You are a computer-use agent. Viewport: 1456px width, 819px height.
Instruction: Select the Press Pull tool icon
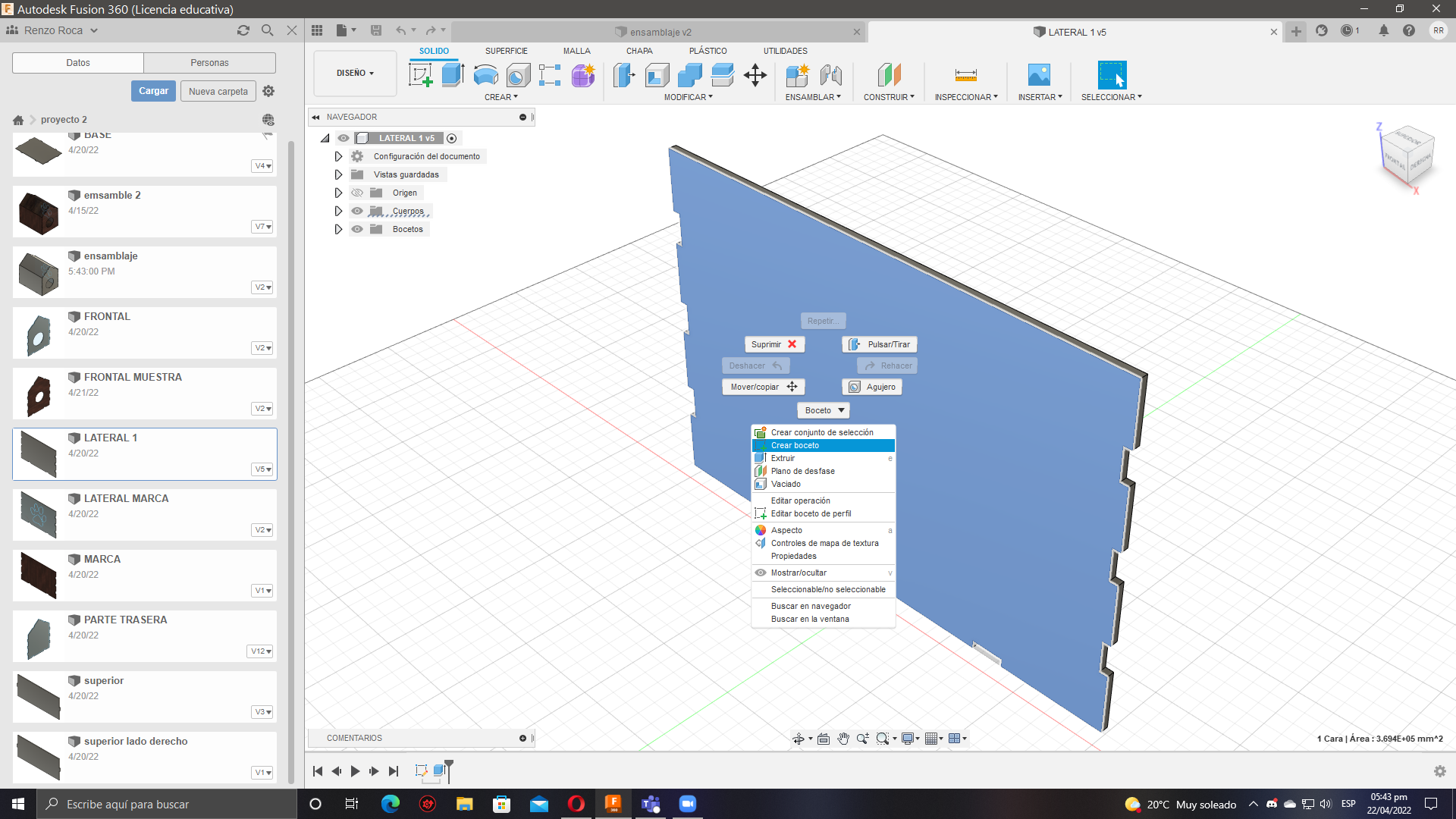coord(624,75)
